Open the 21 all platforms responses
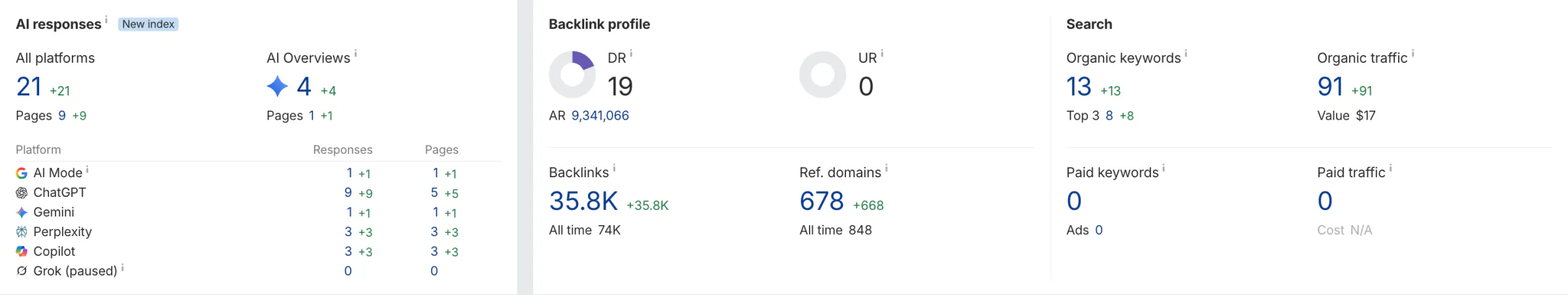1568x295 pixels. [x=29, y=87]
